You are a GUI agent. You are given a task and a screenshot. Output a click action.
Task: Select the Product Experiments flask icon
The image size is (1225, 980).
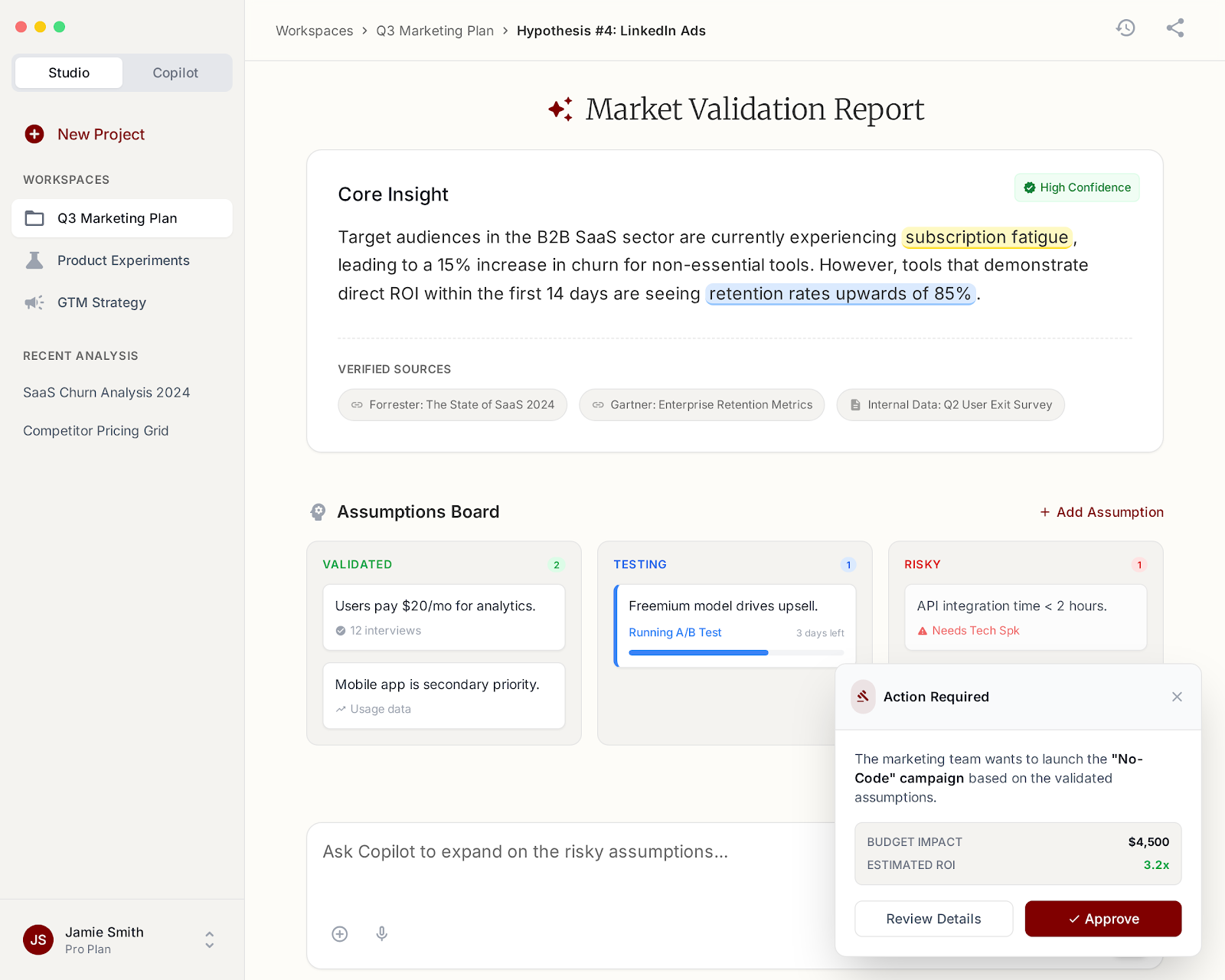pyautogui.click(x=34, y=260)
